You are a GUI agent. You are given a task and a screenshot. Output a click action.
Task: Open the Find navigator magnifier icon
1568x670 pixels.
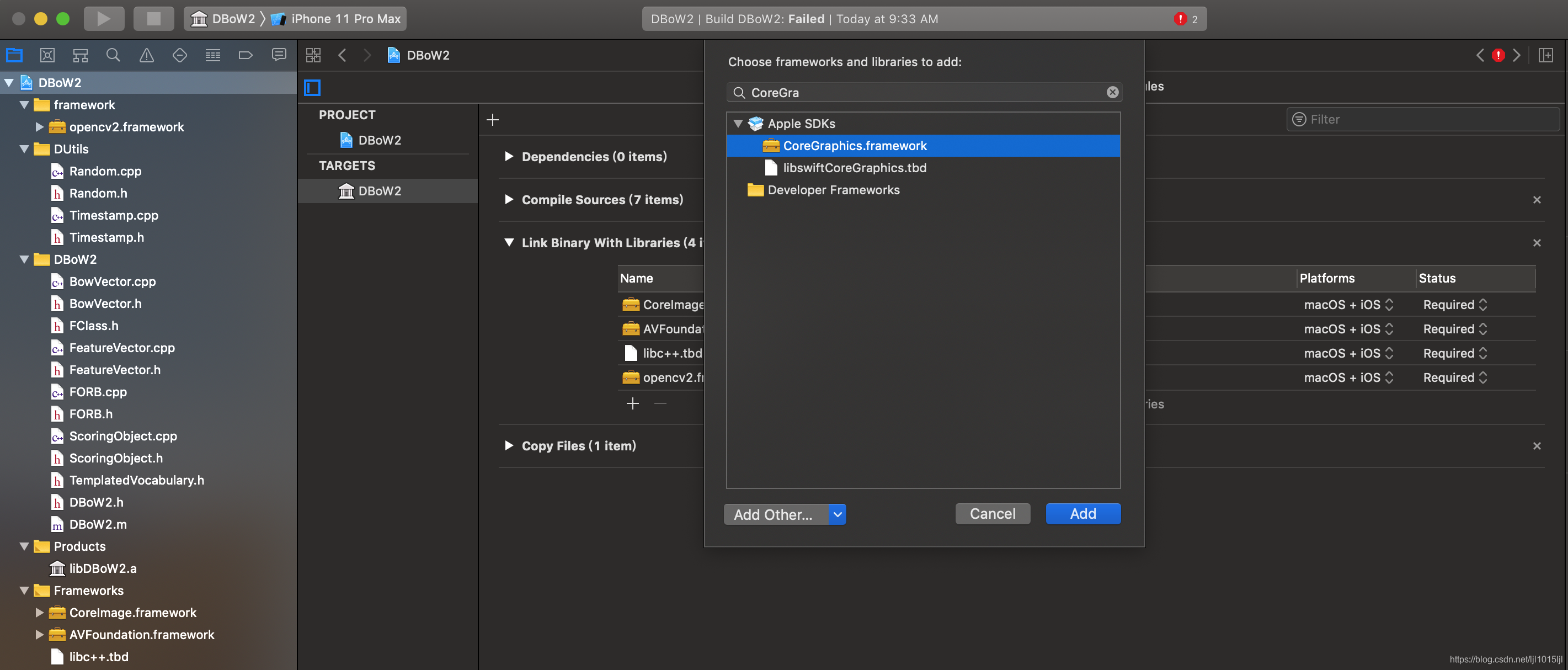point(113,55)
